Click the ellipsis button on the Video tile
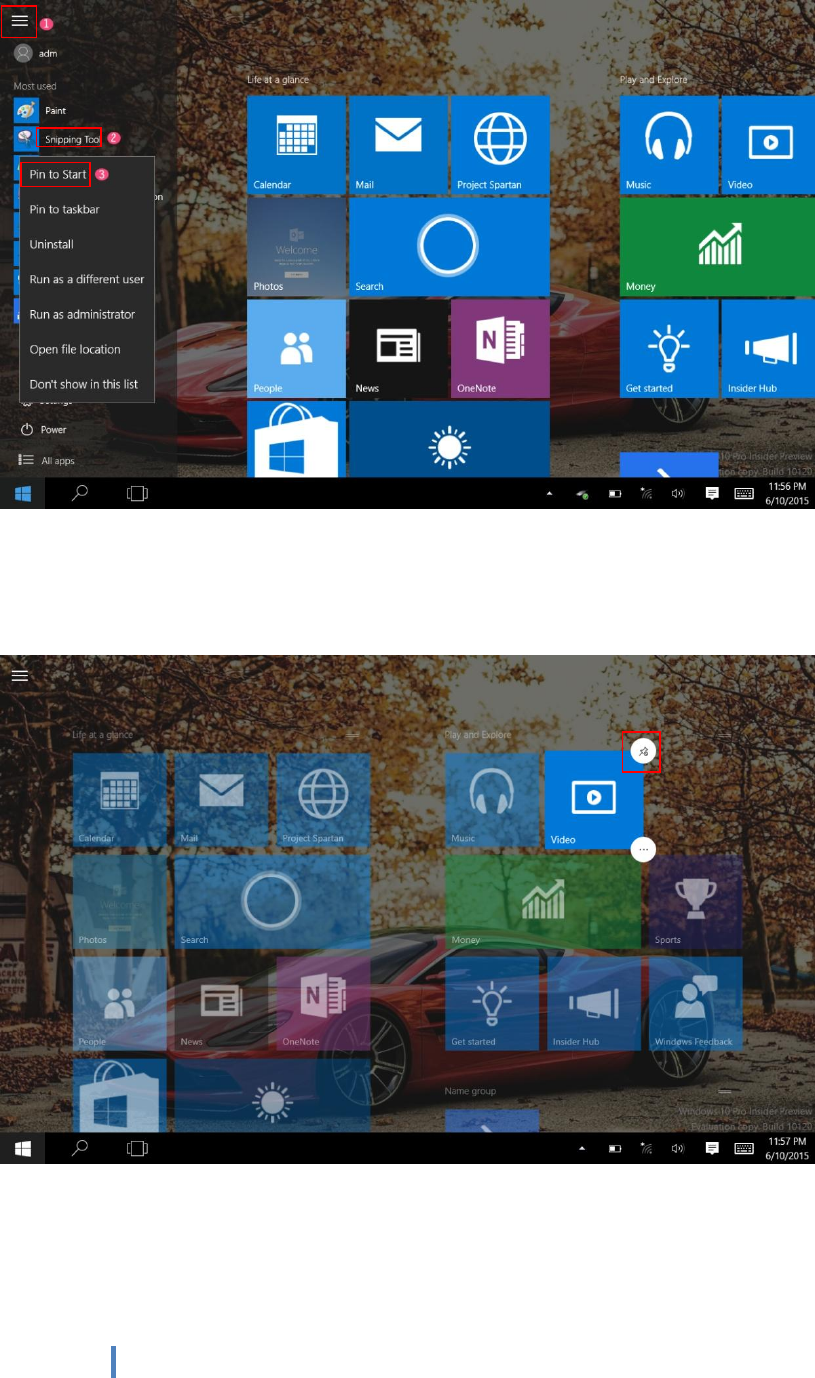 pyautogui.click(x=644, y=849)
